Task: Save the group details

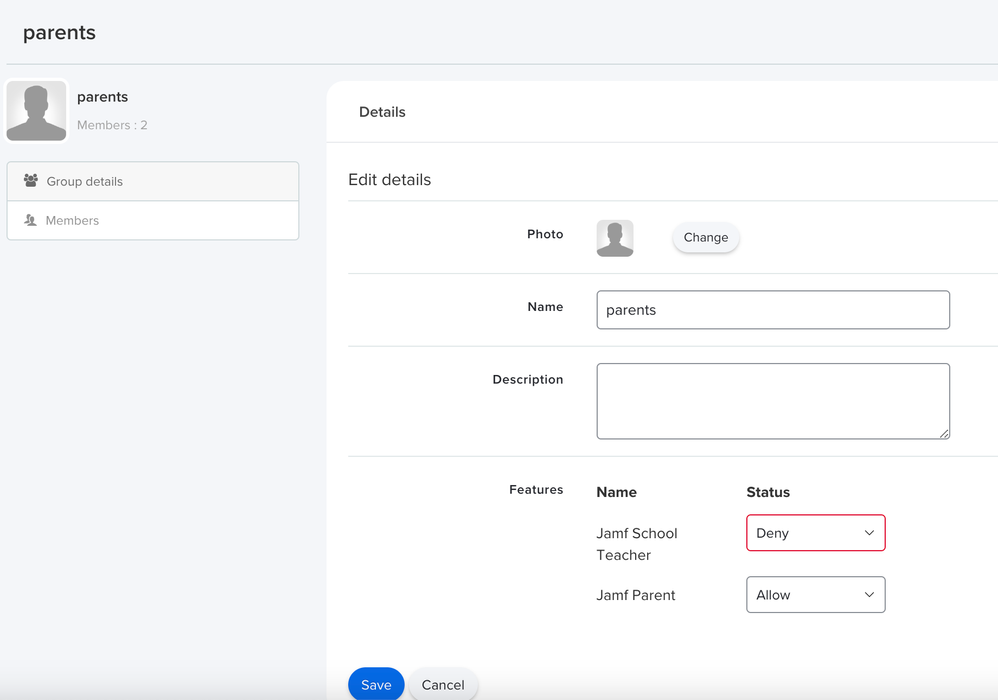Action: (x=376, y=684)
